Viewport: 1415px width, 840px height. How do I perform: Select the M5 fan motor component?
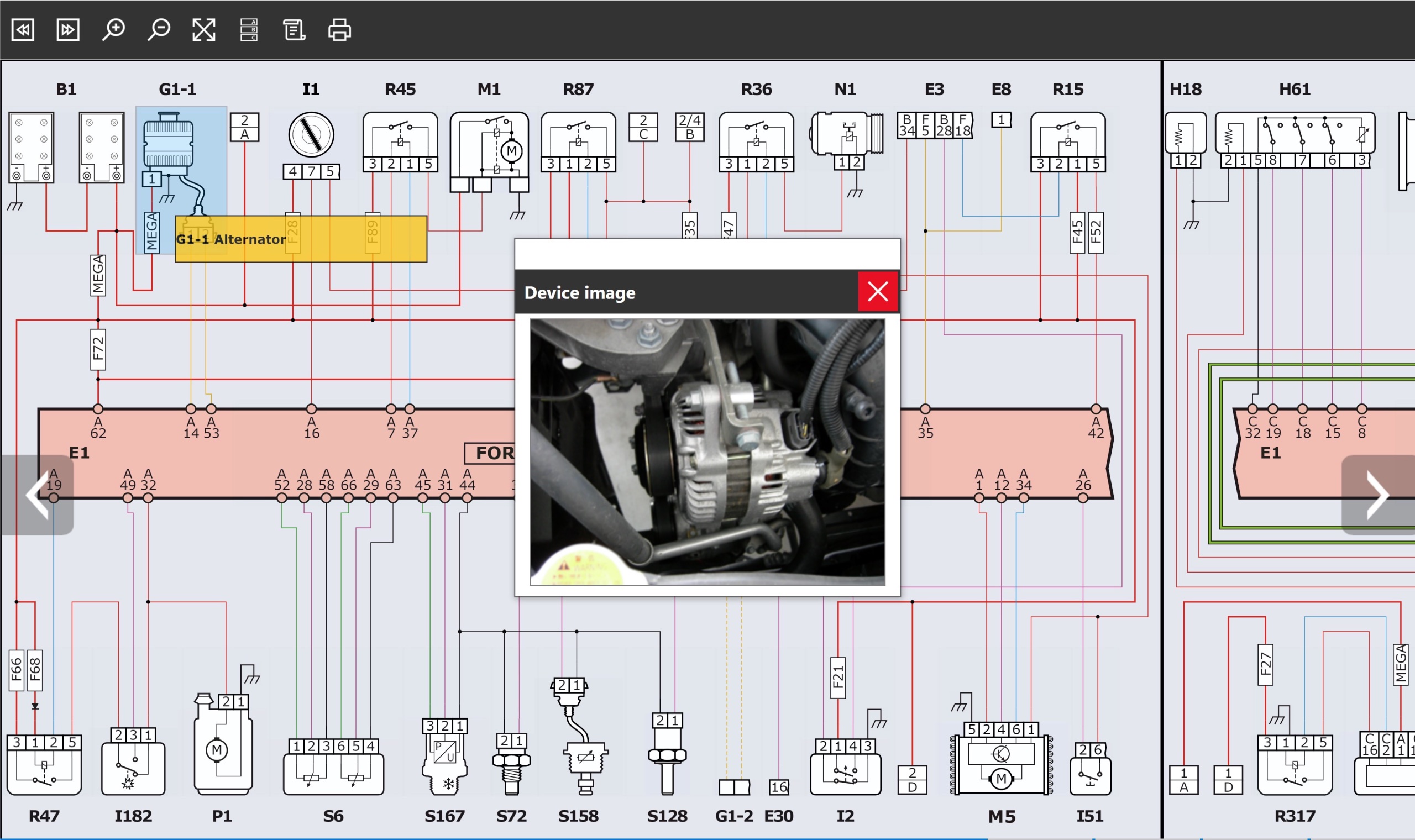1000,764
